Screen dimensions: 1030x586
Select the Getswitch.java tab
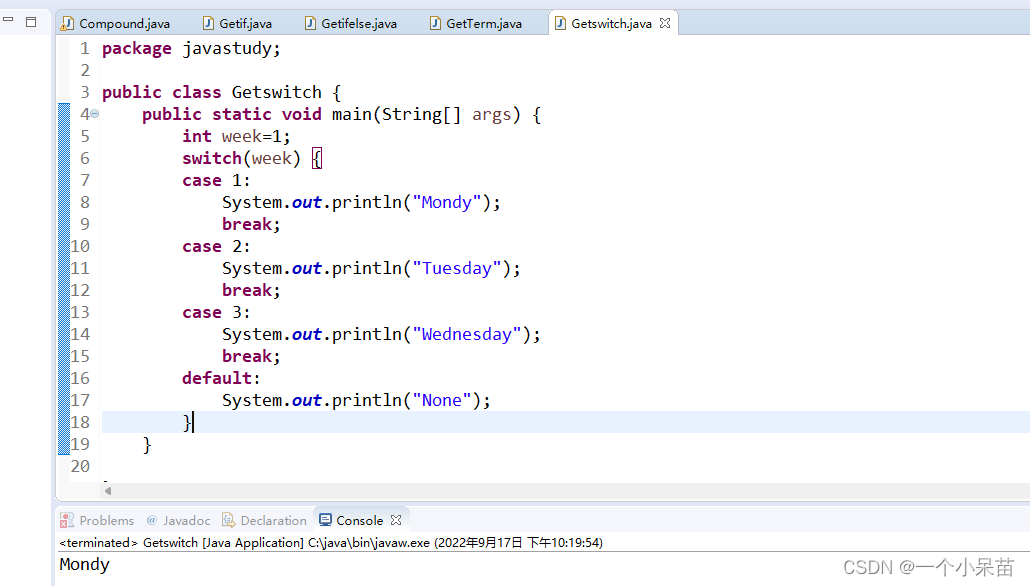611,24
